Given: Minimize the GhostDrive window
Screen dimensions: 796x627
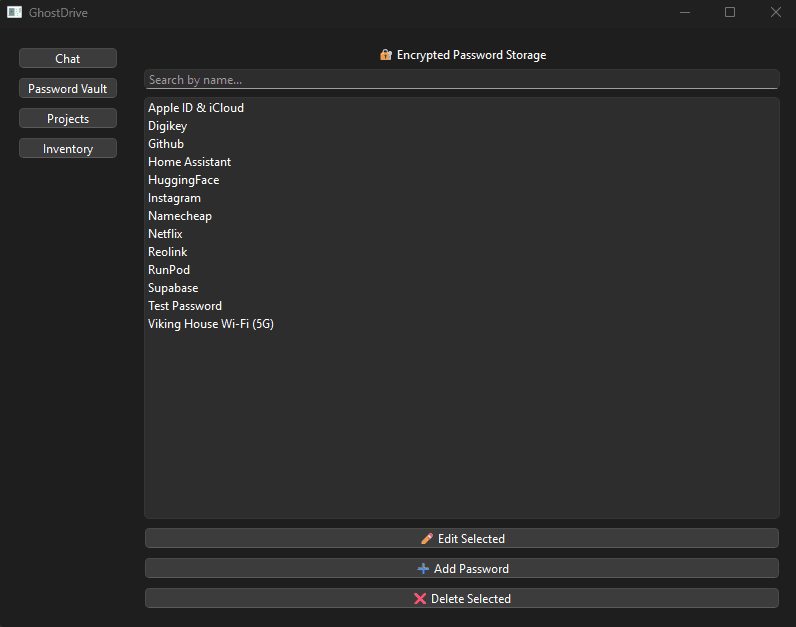Looking at the screenshot, I should pos(685,12).
